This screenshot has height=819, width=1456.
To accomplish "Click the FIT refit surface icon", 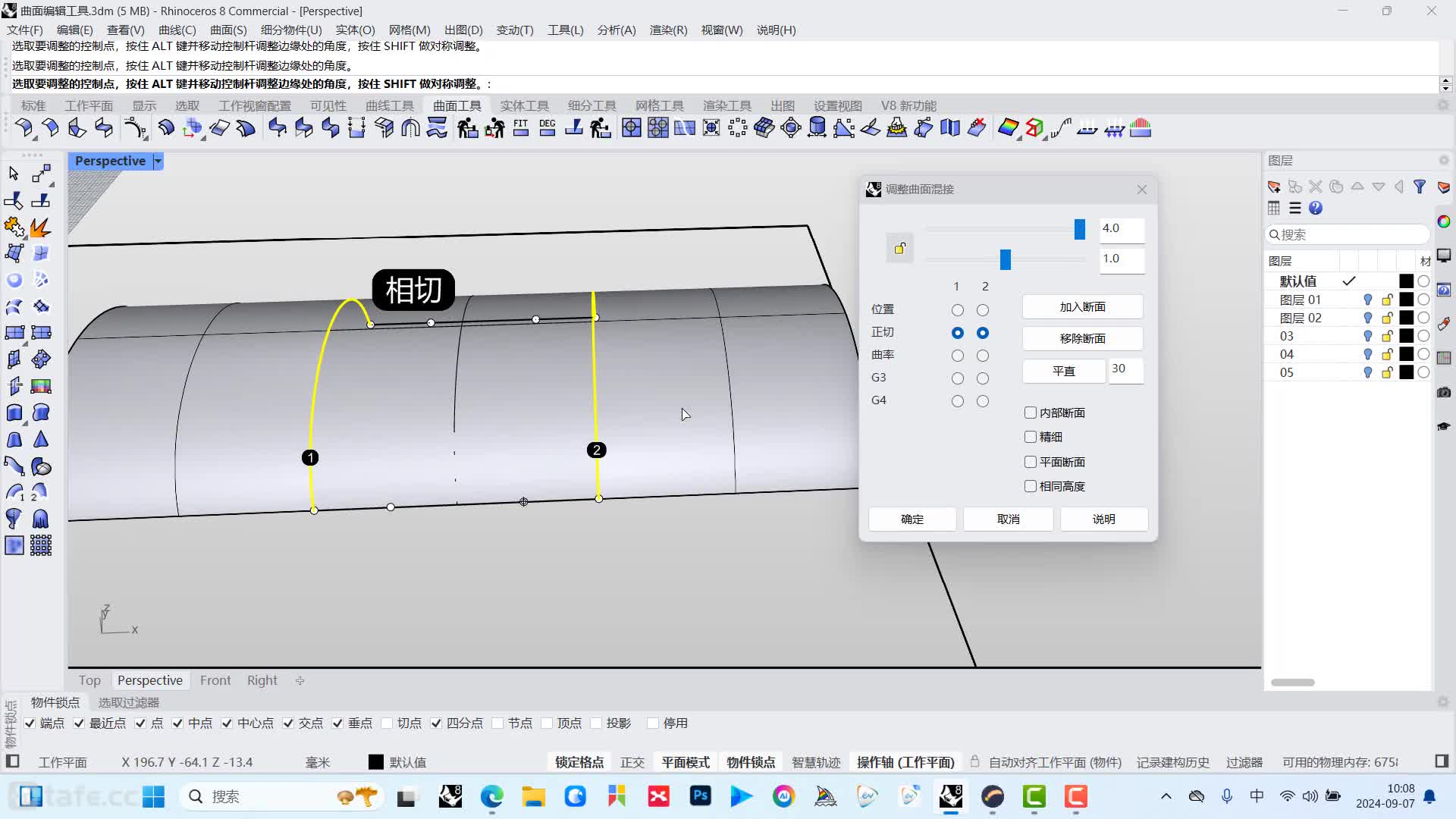I will pos(521,127).
